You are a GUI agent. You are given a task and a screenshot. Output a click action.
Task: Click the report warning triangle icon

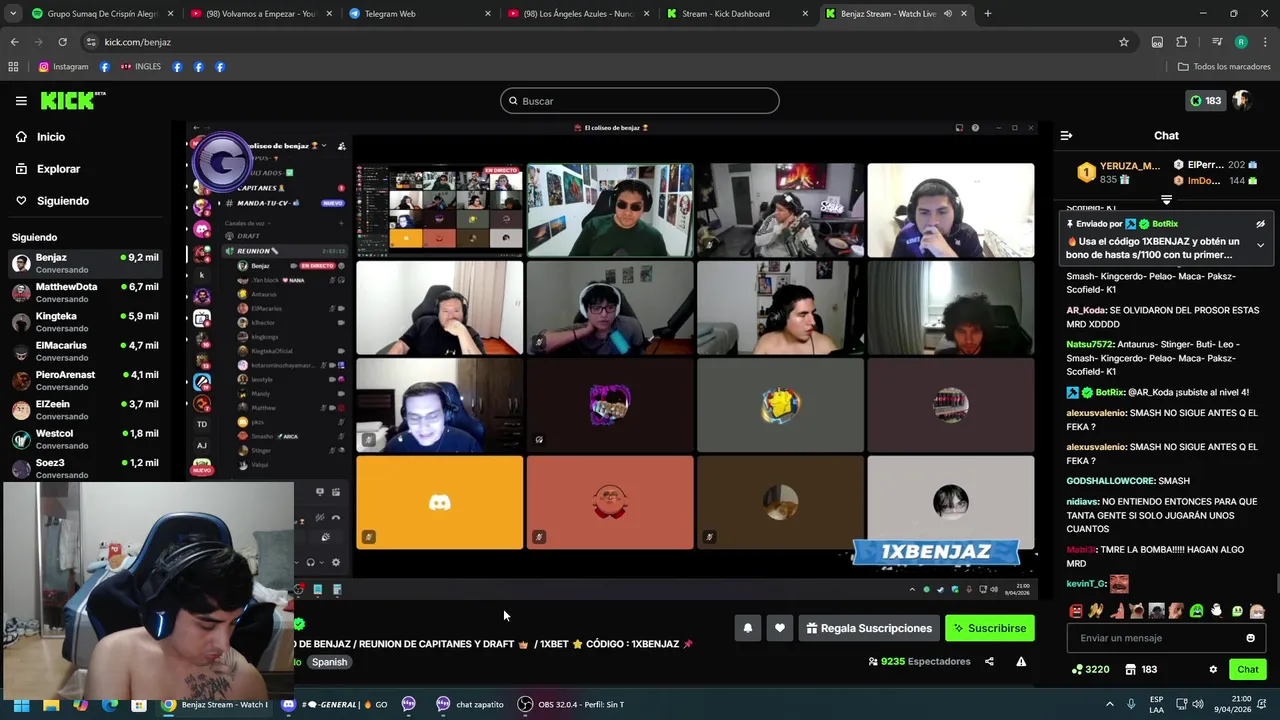1021,661
